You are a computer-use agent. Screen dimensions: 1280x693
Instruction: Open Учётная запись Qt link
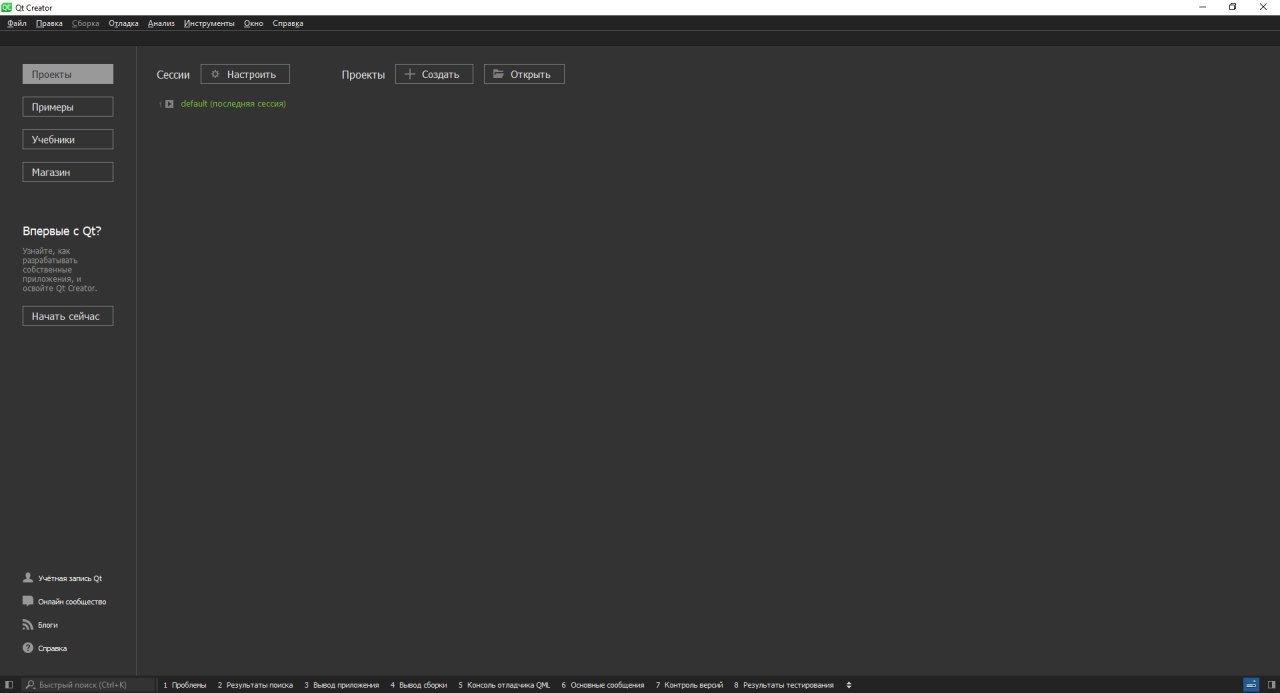[70, 578]
